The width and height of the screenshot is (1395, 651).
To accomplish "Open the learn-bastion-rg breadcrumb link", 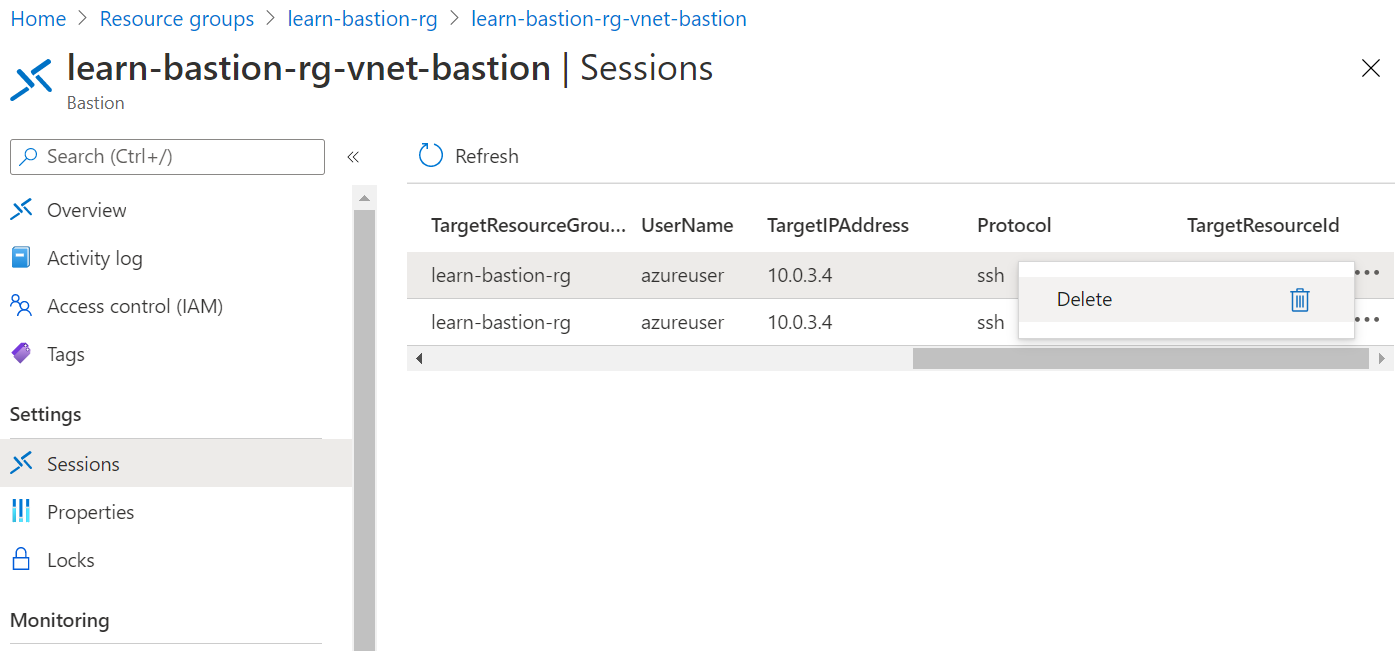I will (362, 19).
